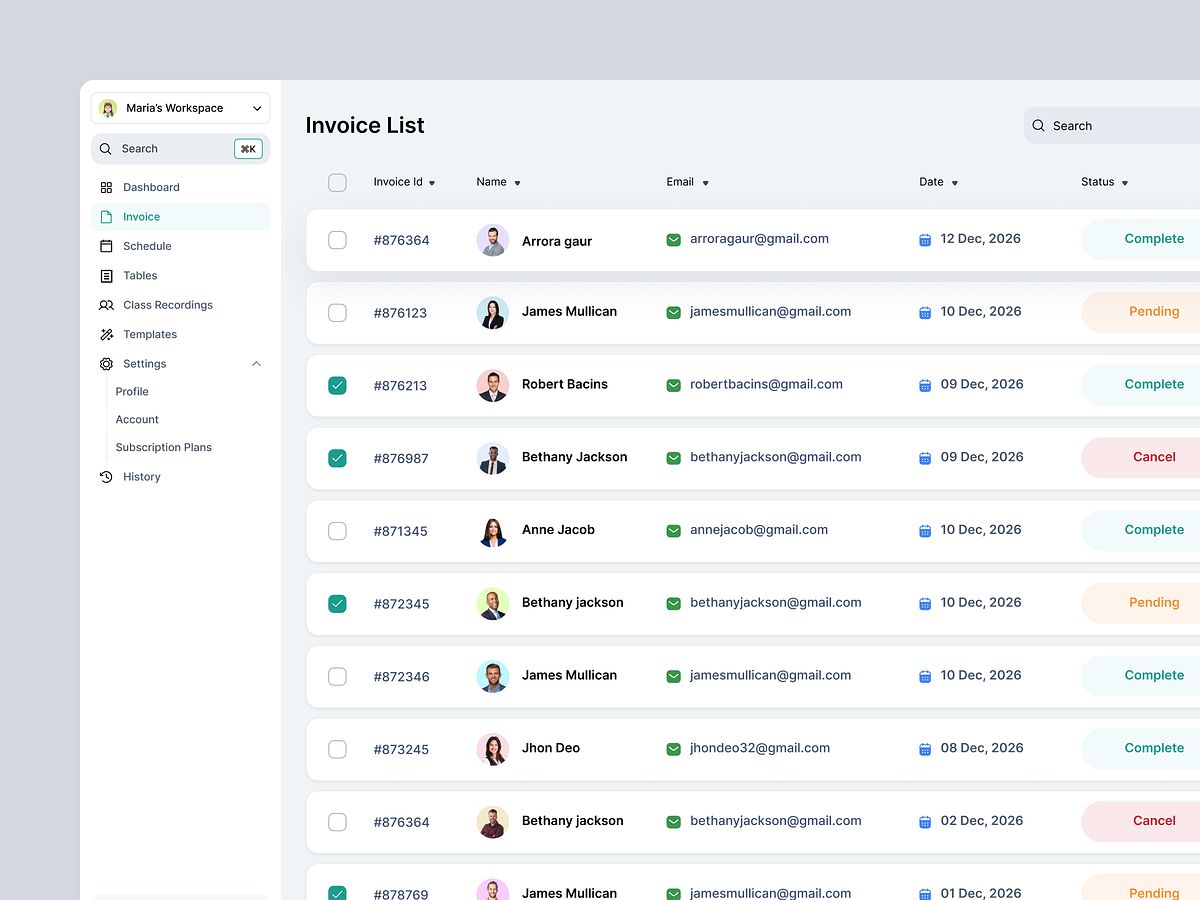The image size is (1200, 900).
Task: Uncheck the box for invoice #876987
Action: point(337,458)
